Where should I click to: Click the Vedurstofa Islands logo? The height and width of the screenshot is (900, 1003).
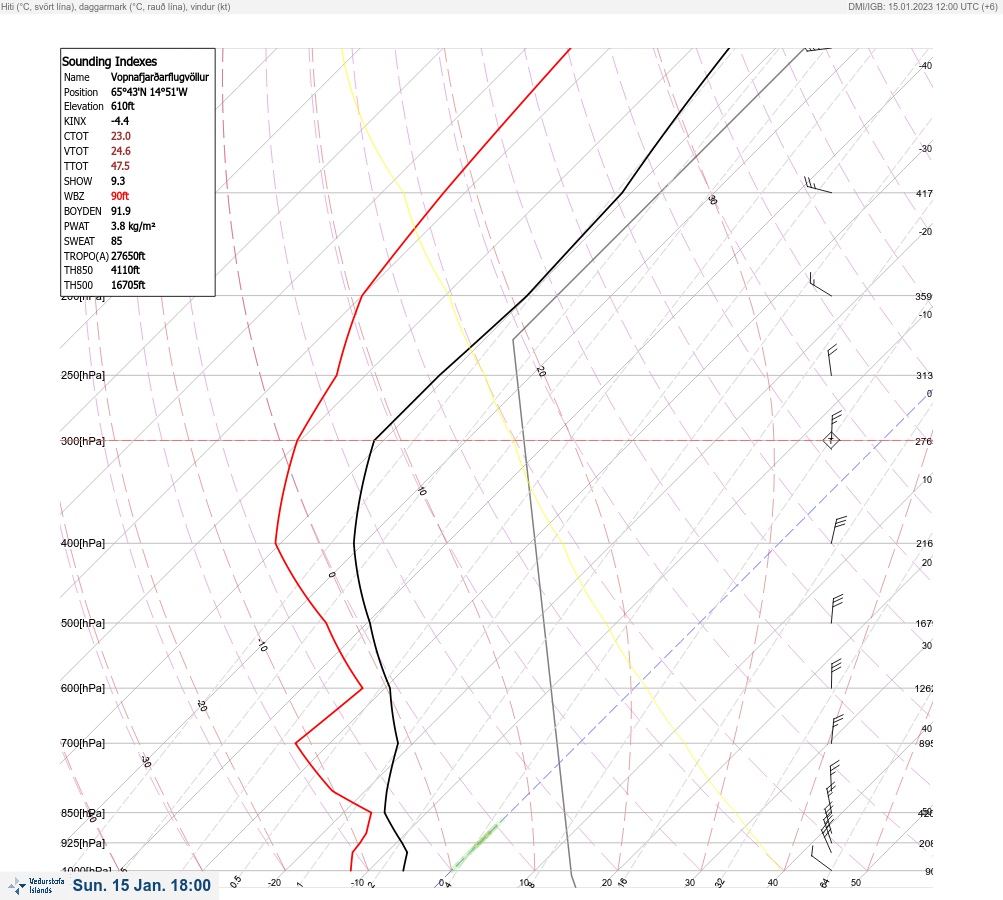pos(36,886)
